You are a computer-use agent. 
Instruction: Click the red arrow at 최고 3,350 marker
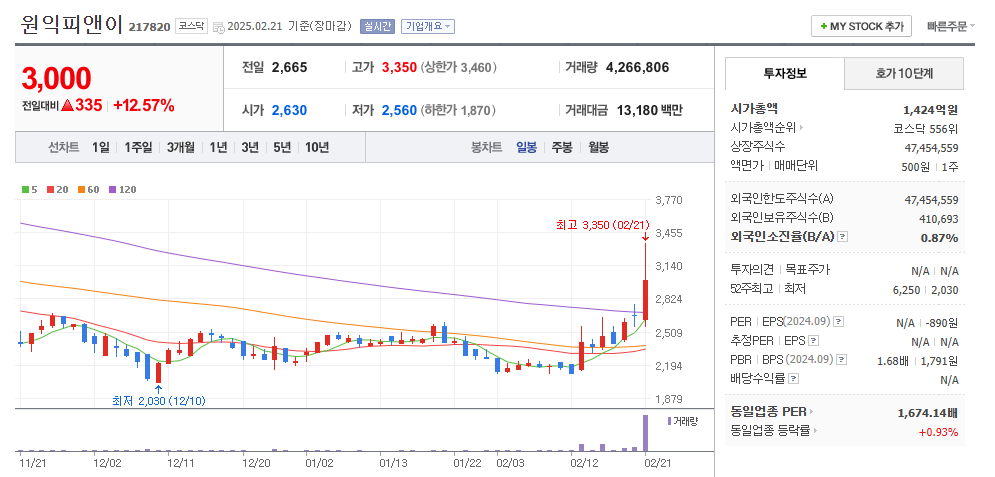pyautogui.click(x=645, y=237)
